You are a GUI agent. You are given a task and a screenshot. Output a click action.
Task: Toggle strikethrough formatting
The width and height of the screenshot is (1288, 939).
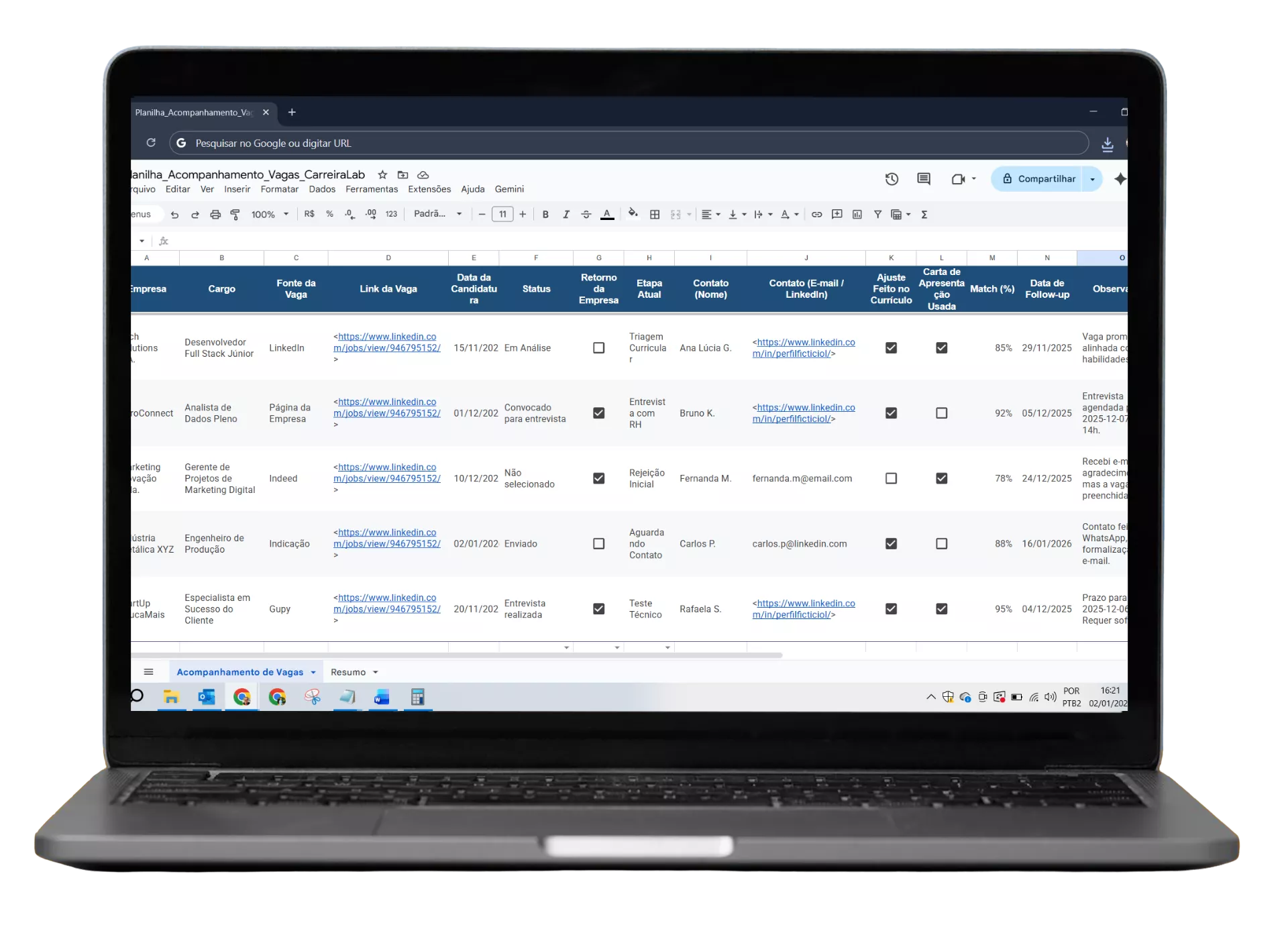point(586,215)
